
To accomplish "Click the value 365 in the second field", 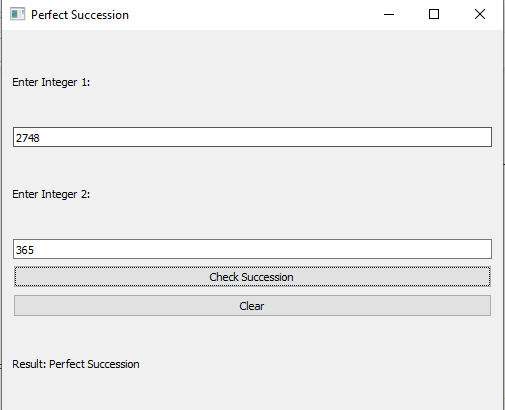I will pos(25,250).
